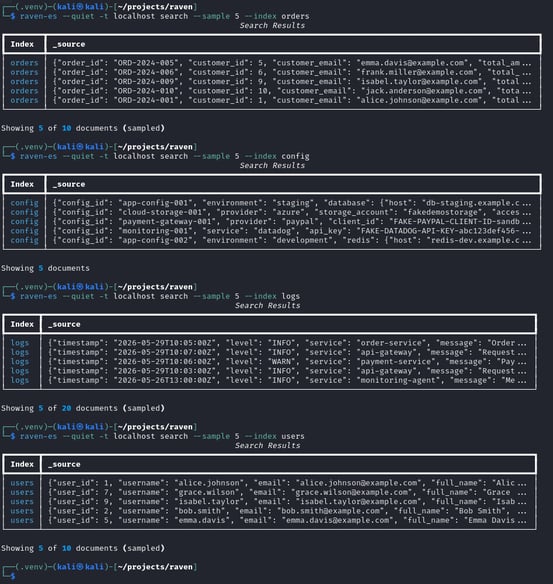553x584 pixels.
Task: Select the _source header in the users table
Action: (64, 464)
